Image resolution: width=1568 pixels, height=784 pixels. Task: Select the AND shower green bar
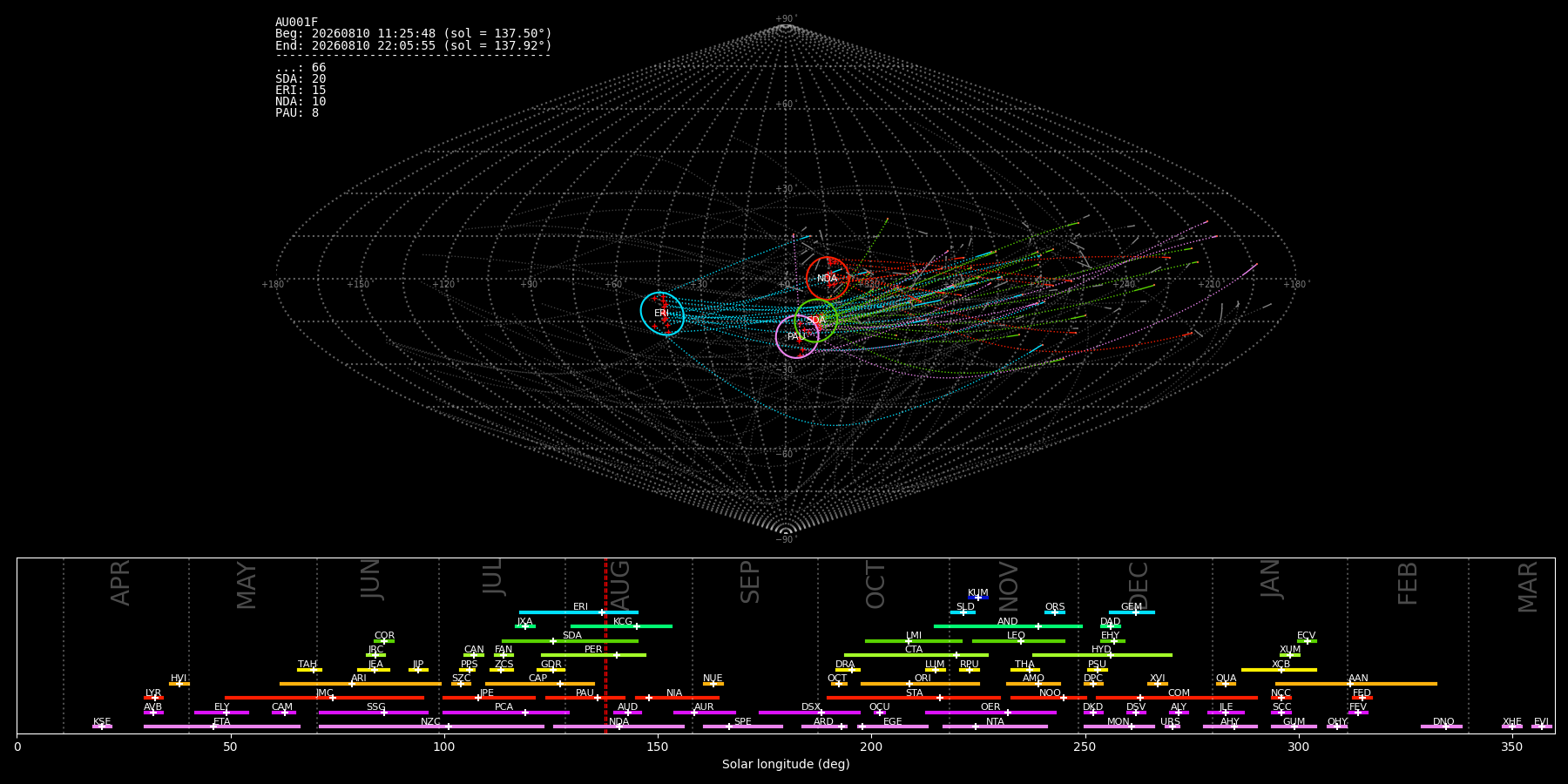[x=1008, y=626]
